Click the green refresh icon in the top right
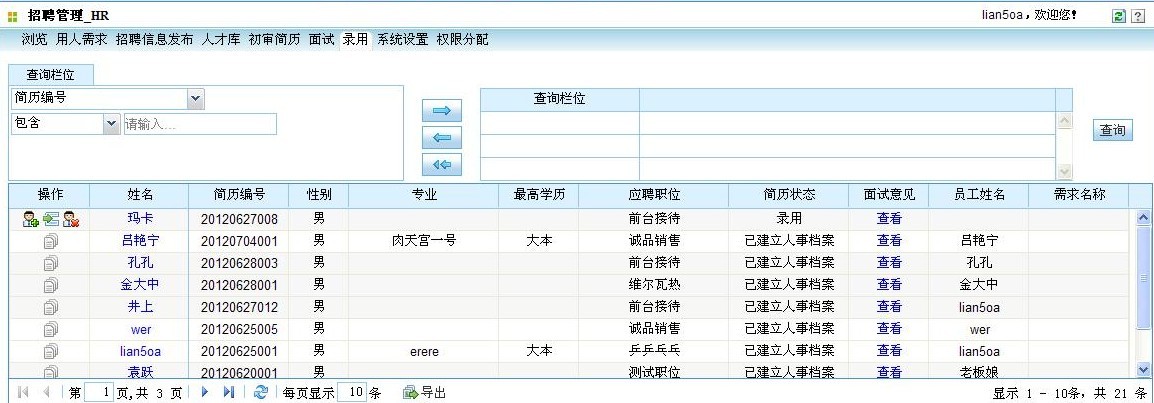The height and width of the screenshot is (403, 1154). click(x=1119, y=17)
